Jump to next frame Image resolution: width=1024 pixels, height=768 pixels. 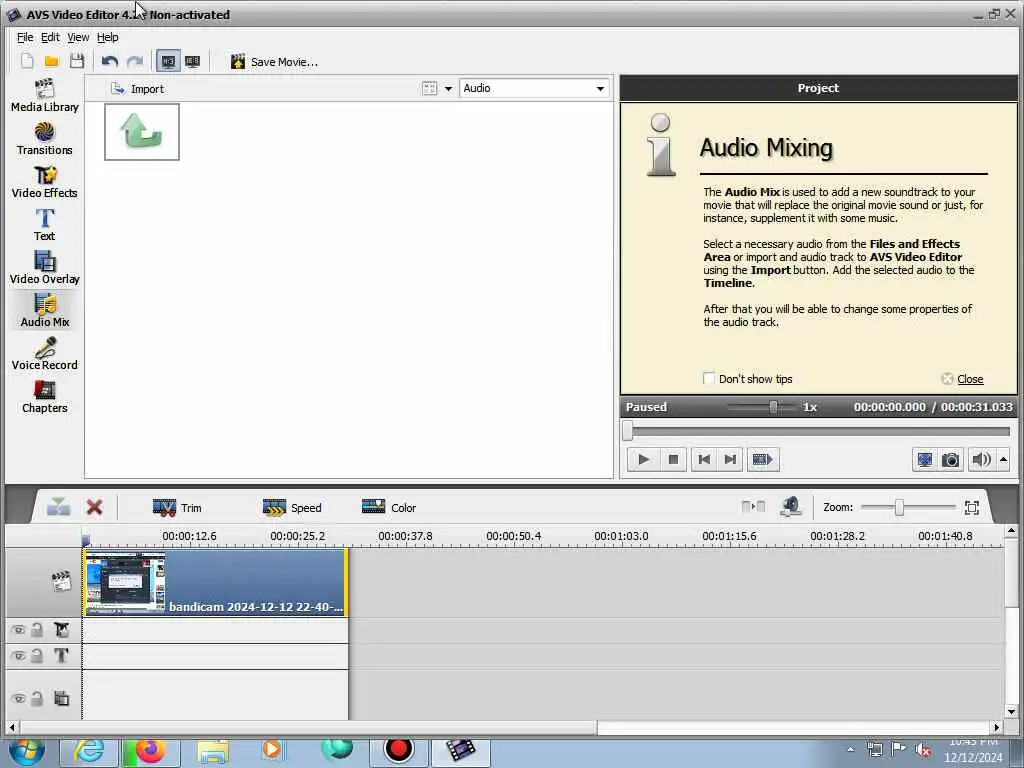pyautogui.click(x=730, y=460)
